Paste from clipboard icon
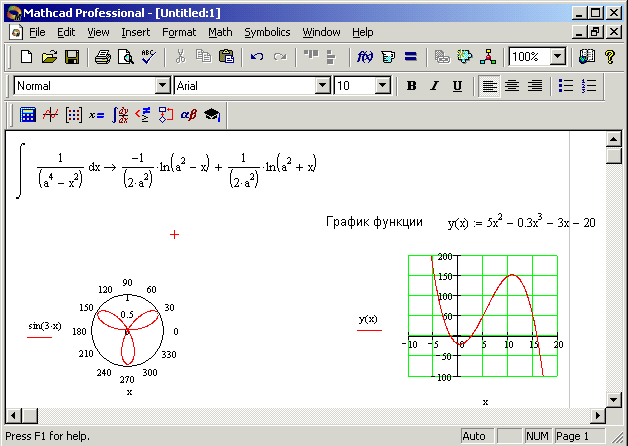 (226, 57)
